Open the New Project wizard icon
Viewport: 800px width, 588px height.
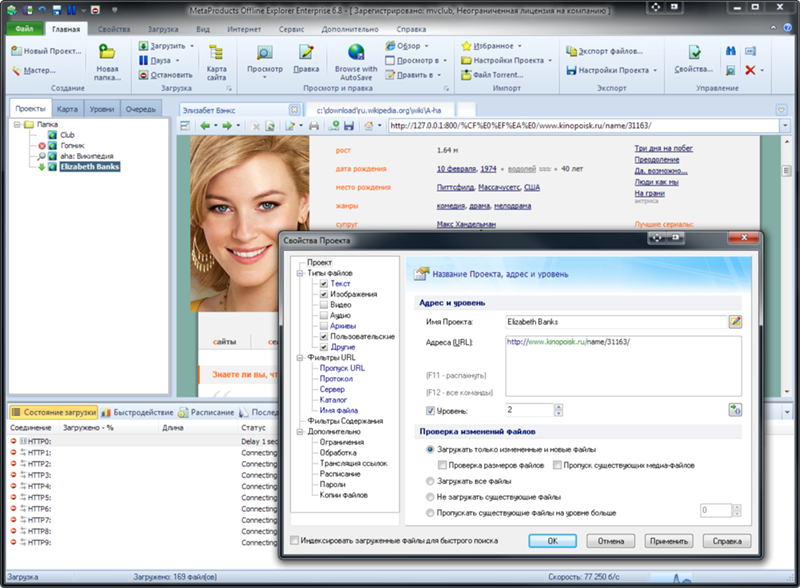pyautogui.click(x=16, y=51)
